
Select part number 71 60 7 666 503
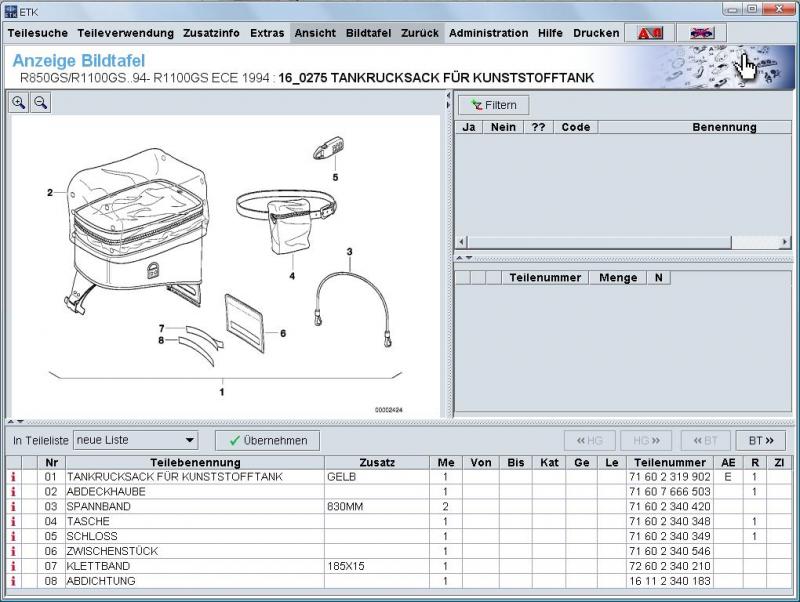pyautogui.click(x=669, y=492)
